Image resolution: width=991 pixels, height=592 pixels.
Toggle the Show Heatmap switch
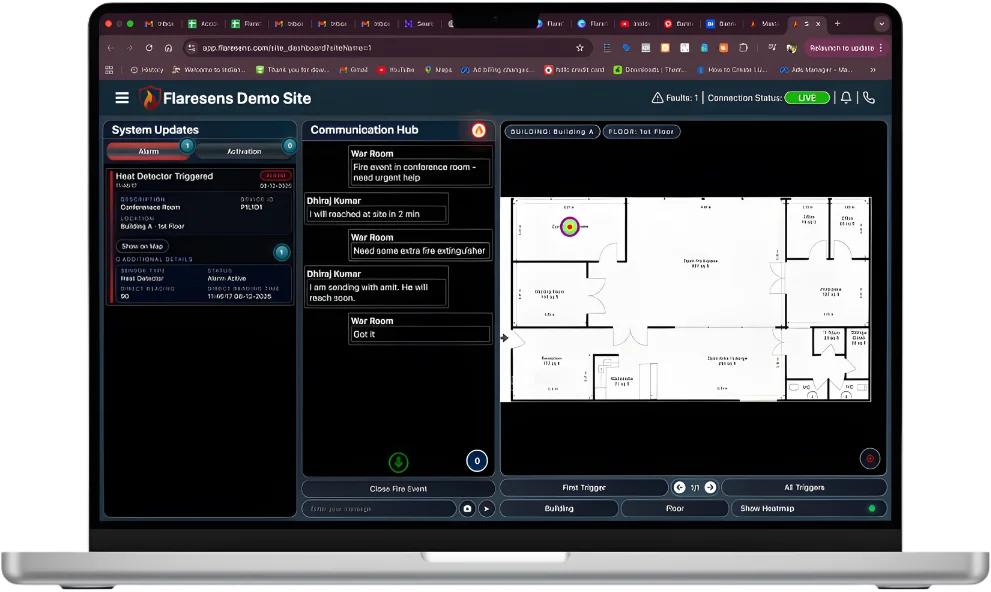coord(871,509)
